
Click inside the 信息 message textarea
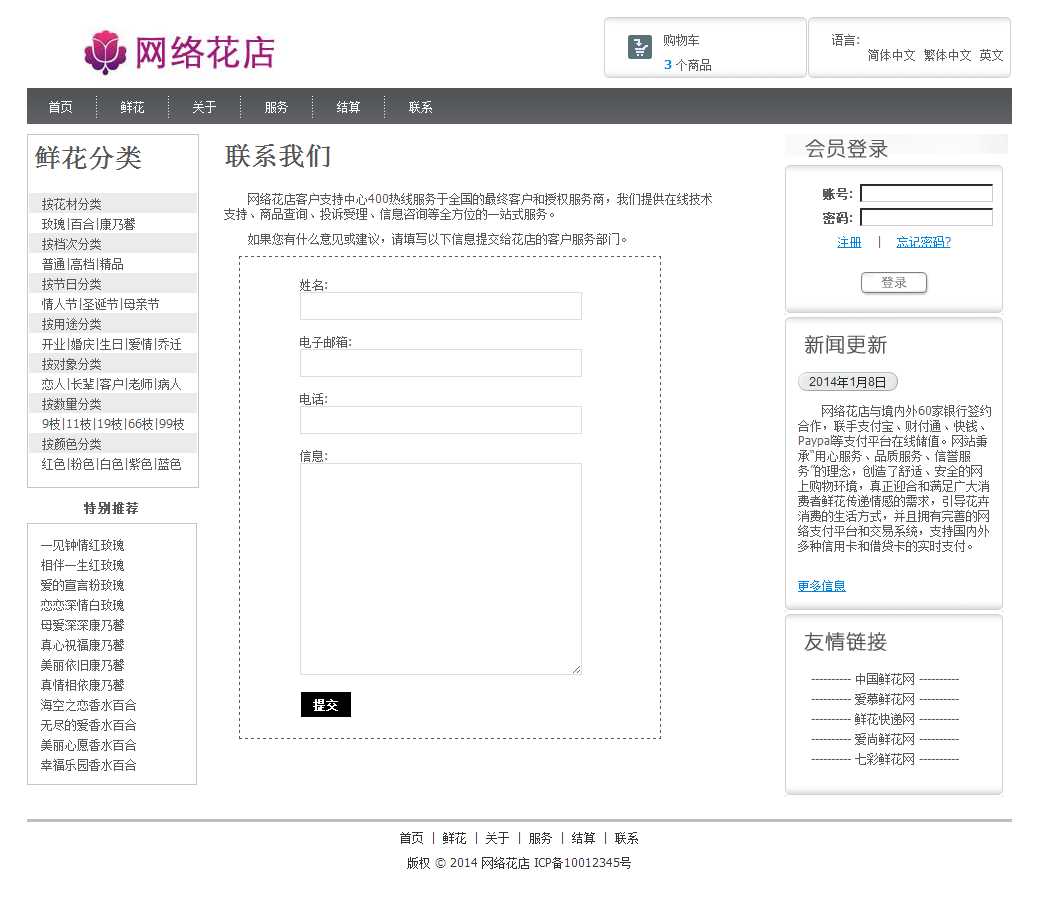click(440, 568)
